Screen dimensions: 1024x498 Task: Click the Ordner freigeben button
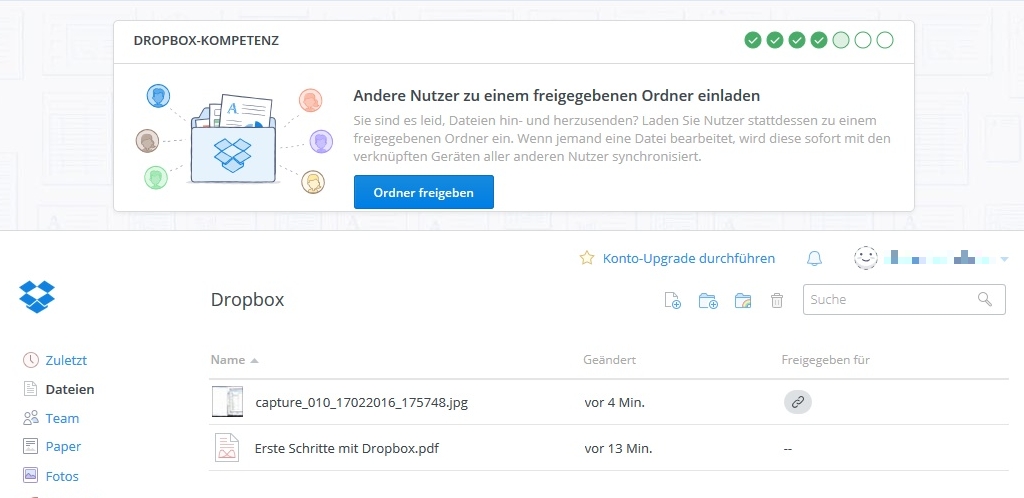point(423,192)
